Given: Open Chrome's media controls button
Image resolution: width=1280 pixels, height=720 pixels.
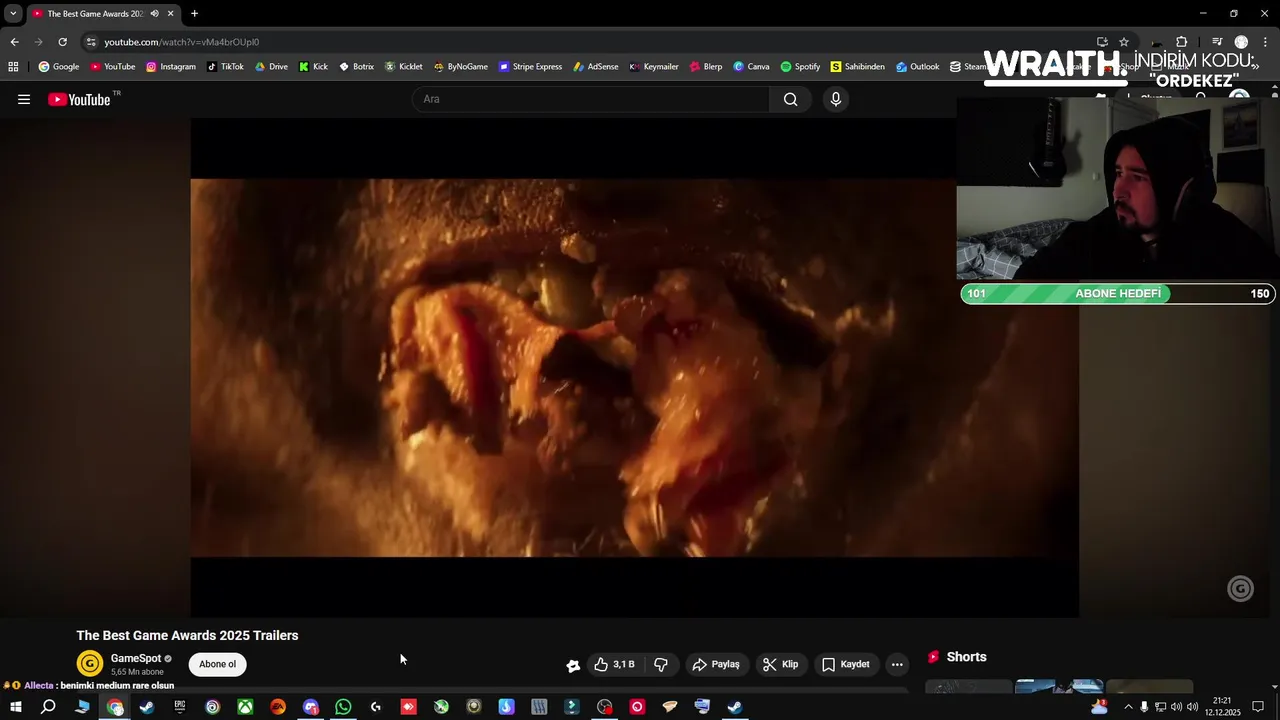Looking at the screenshot, I should (x=1217, y=42).
